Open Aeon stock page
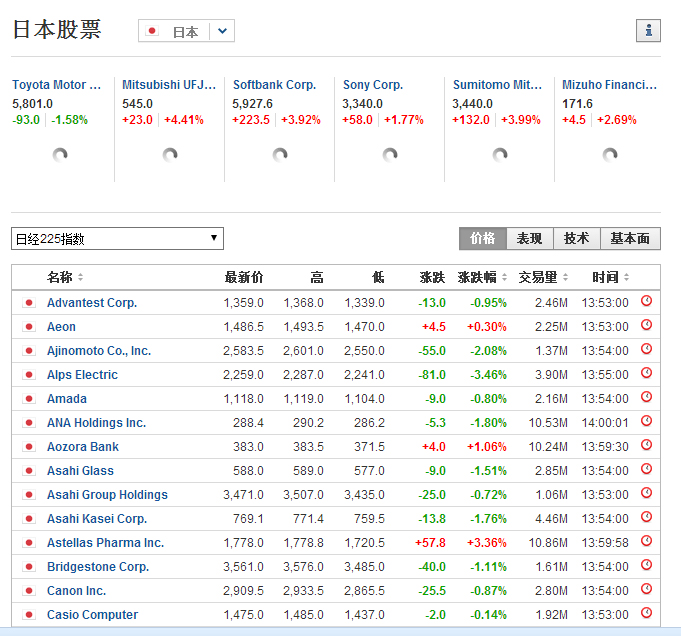The width and height of the screenshot is (681, 636). 61,327
